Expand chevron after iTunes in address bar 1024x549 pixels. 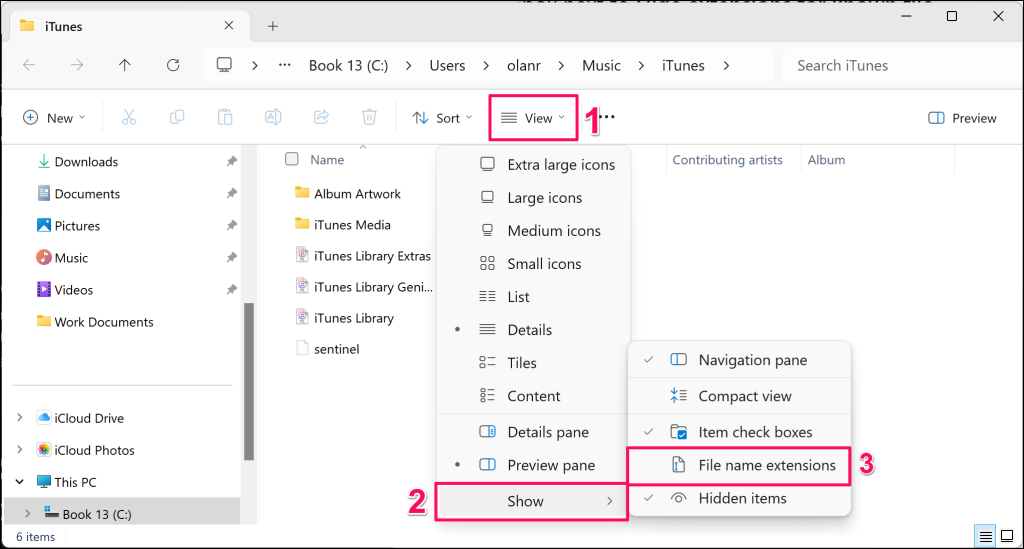(x=726, y=65)
